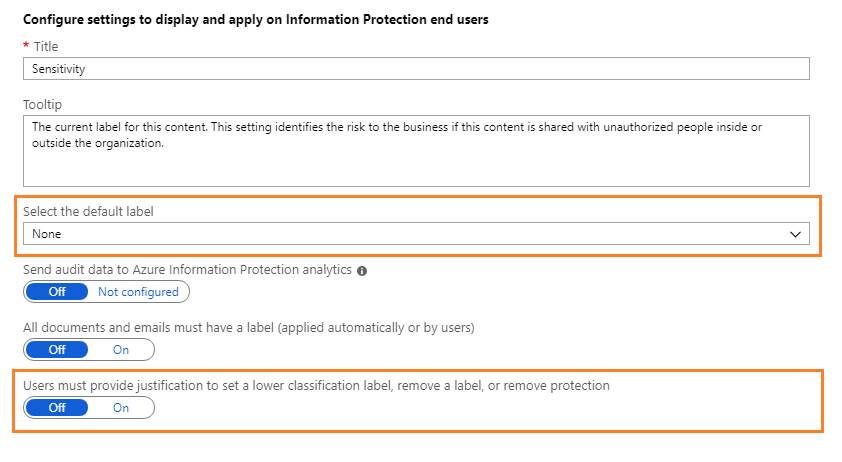Click the Send audit data setting text
Image resolution: width=842 pixels, height=462 pixels.
coord(187,270)
